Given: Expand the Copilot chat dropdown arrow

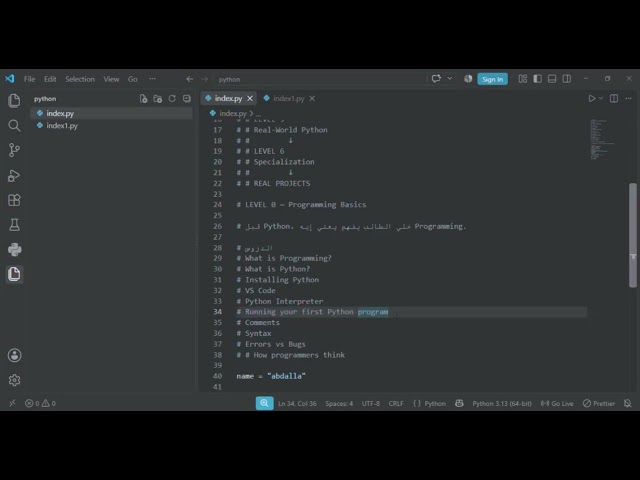Looking at the screenshot, I should (x=449, y=79).
